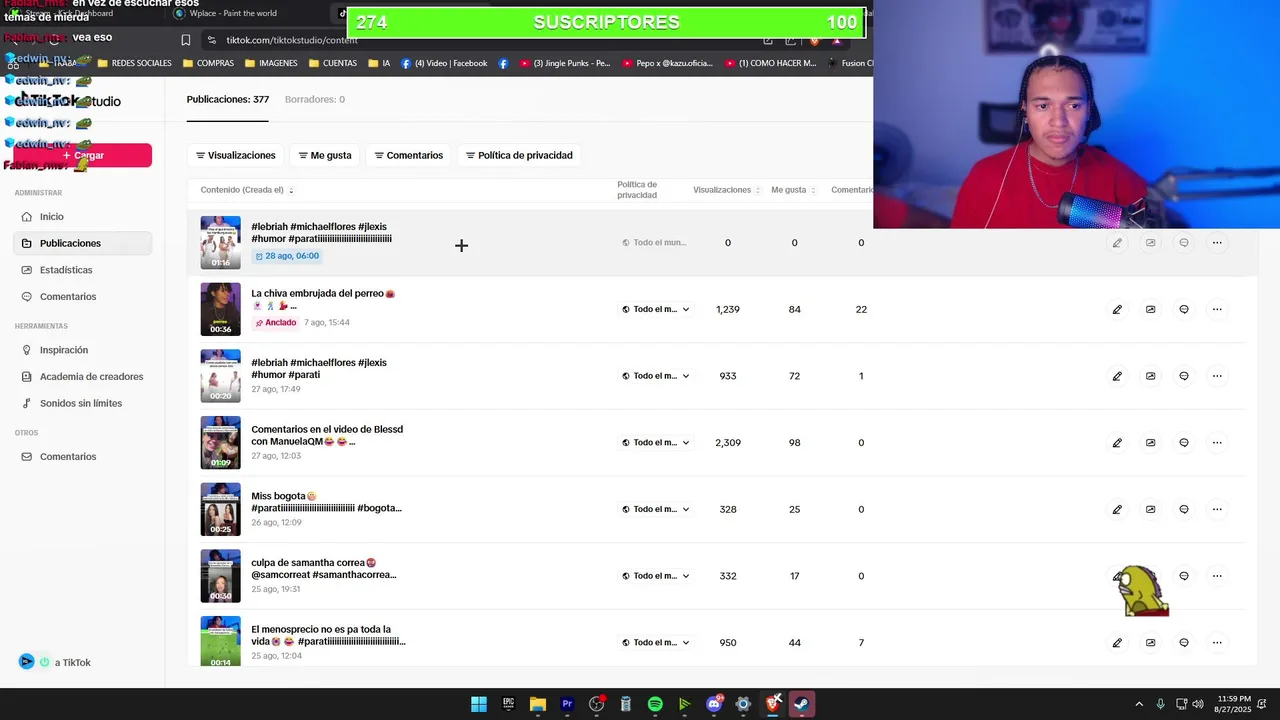Bookmark this page via the address bar icon
The width and height of the screenshot is (1280, 720).
coord(186,40)
